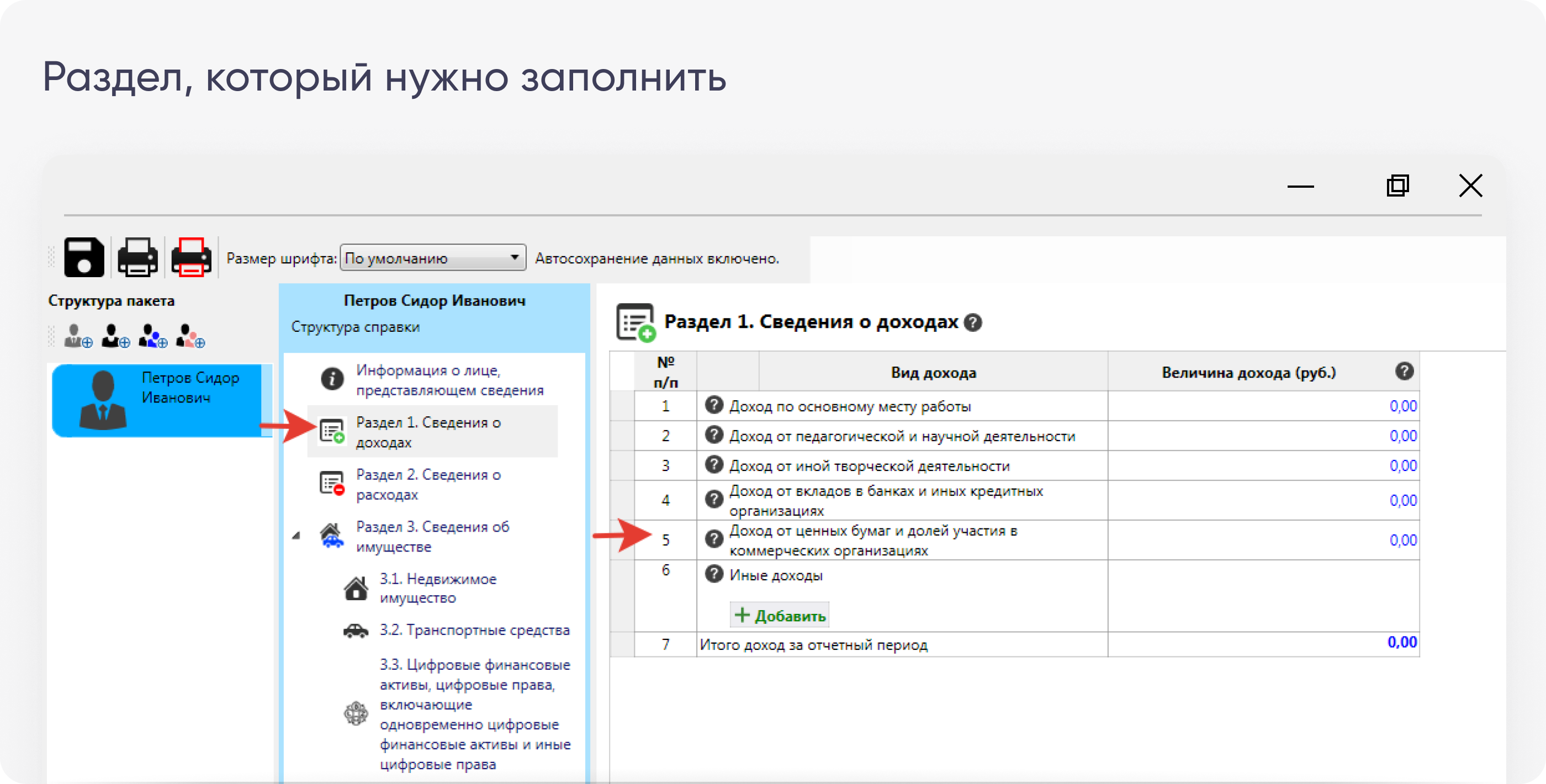Click help icon for pedagogical activity income
This screenshot has width=1546, height=784.
(713, 435)
